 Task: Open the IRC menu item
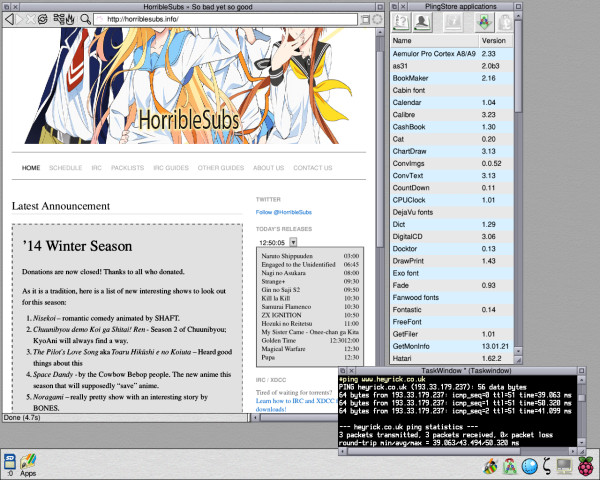(96, 168)
